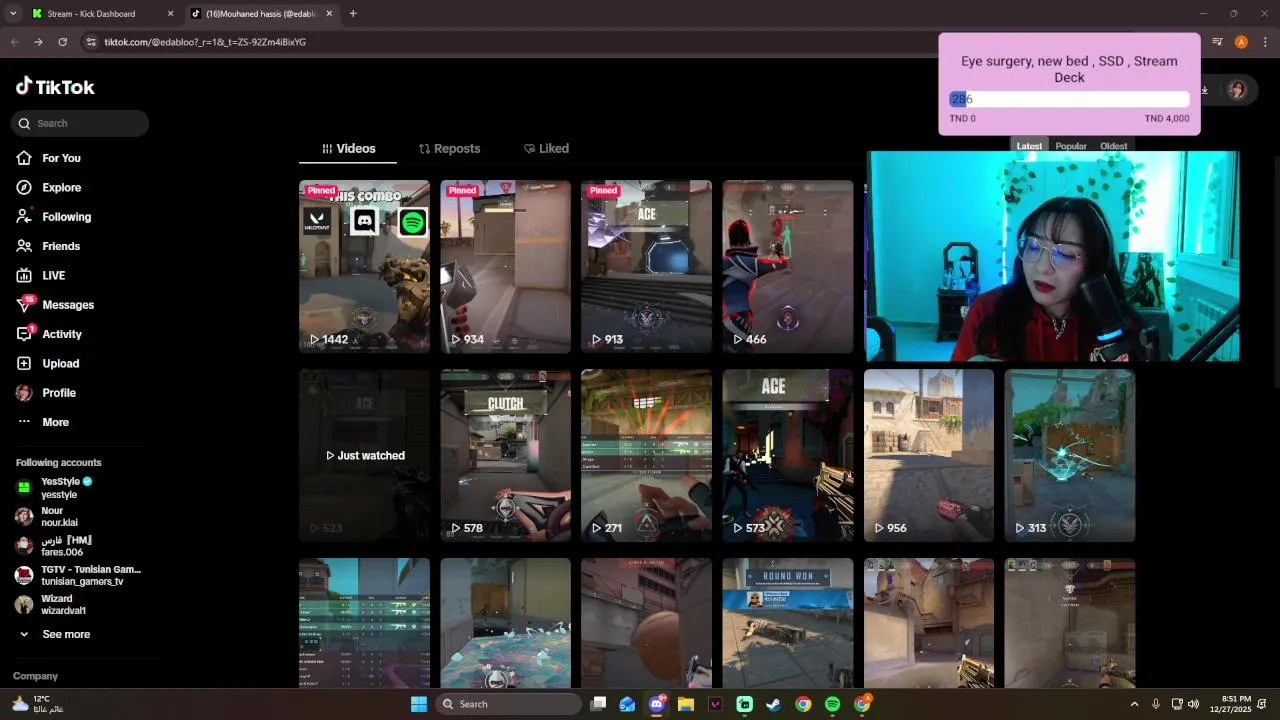Open Spotify from the taskbar
The width and height of the screenshot is (1280, 720).
832,704
